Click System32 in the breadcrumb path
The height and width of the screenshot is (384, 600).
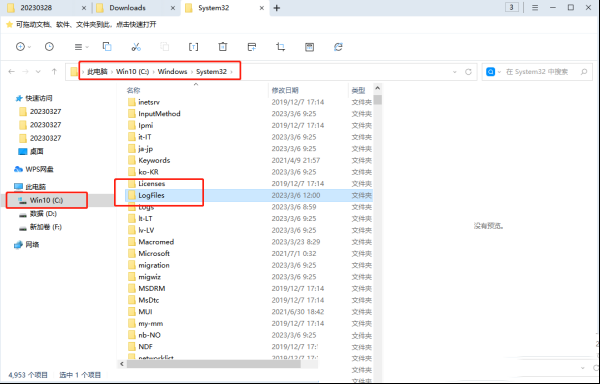211,72
